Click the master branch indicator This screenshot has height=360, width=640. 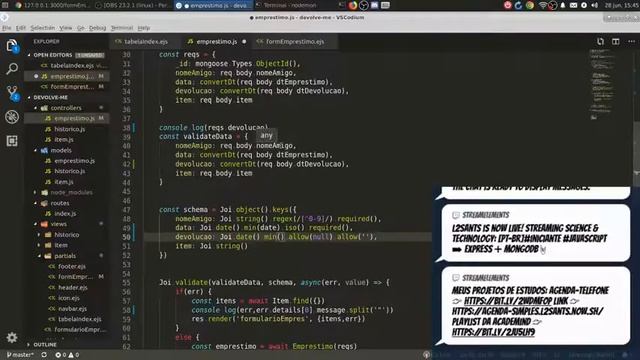point(20,355)
